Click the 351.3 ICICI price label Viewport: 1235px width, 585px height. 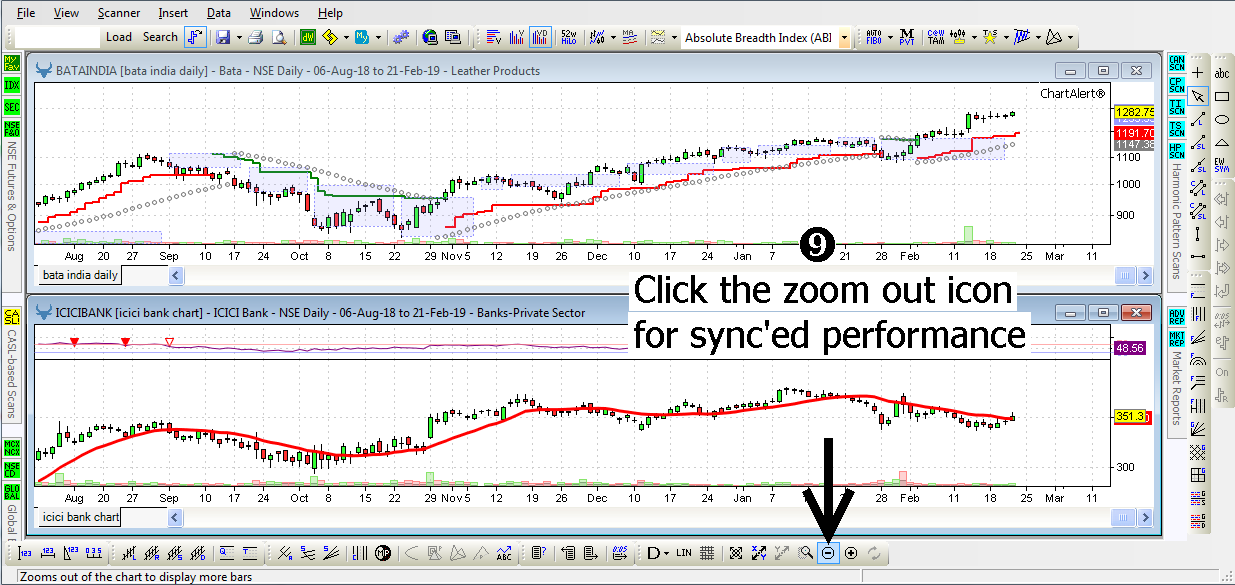tap(1132, 417)
